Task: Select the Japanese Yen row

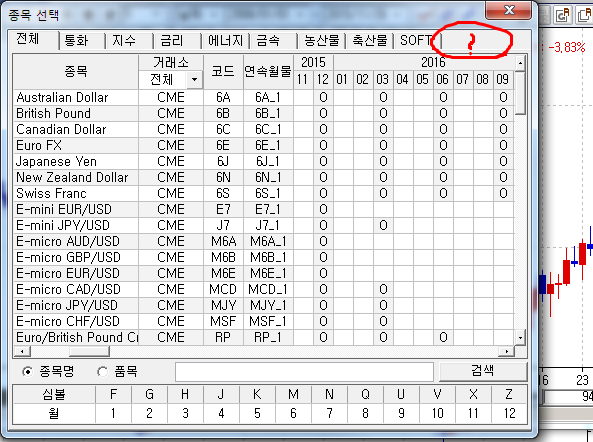Action: coord(264,161)
